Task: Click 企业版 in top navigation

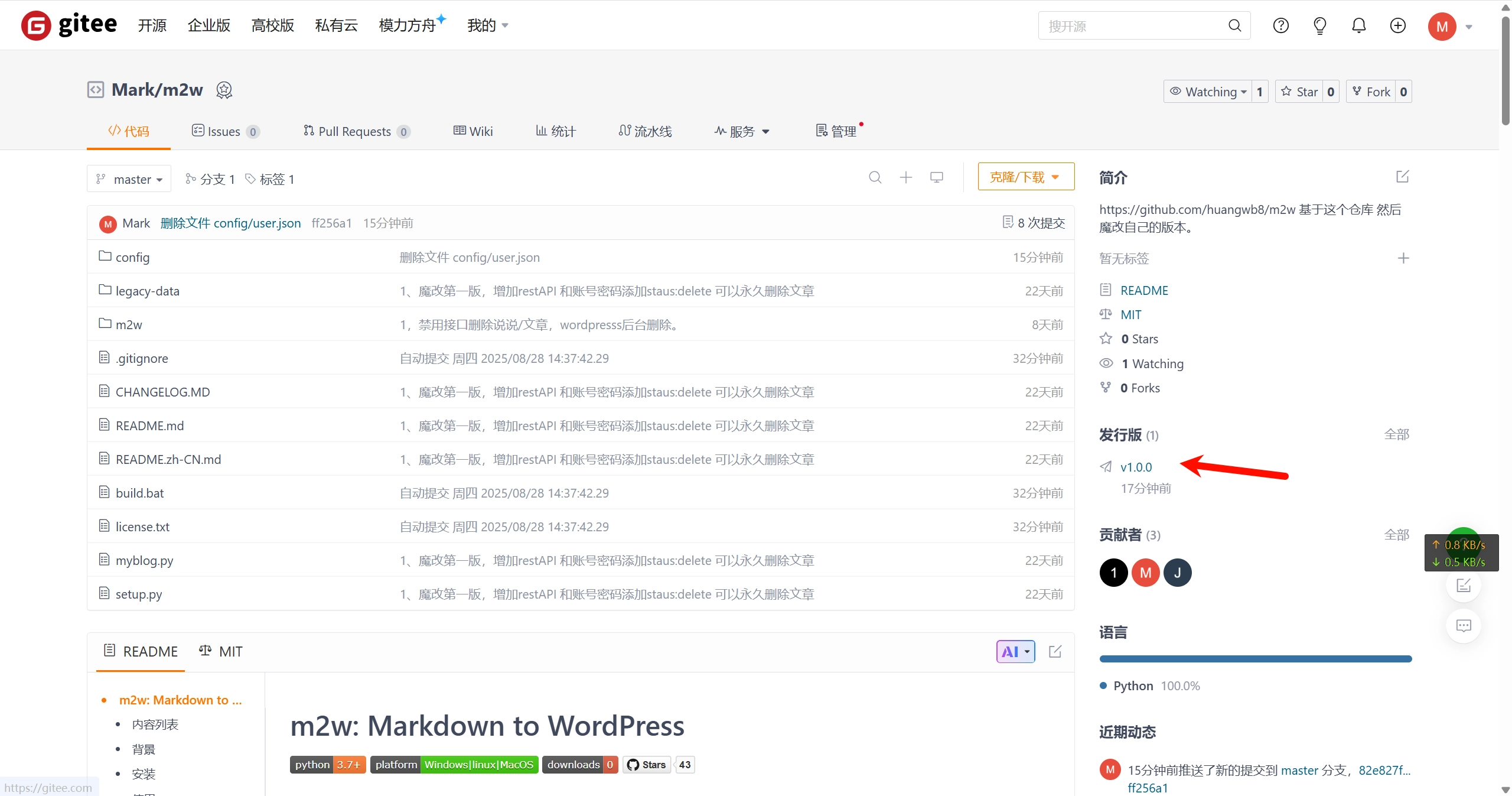Action: pos(209,25)
